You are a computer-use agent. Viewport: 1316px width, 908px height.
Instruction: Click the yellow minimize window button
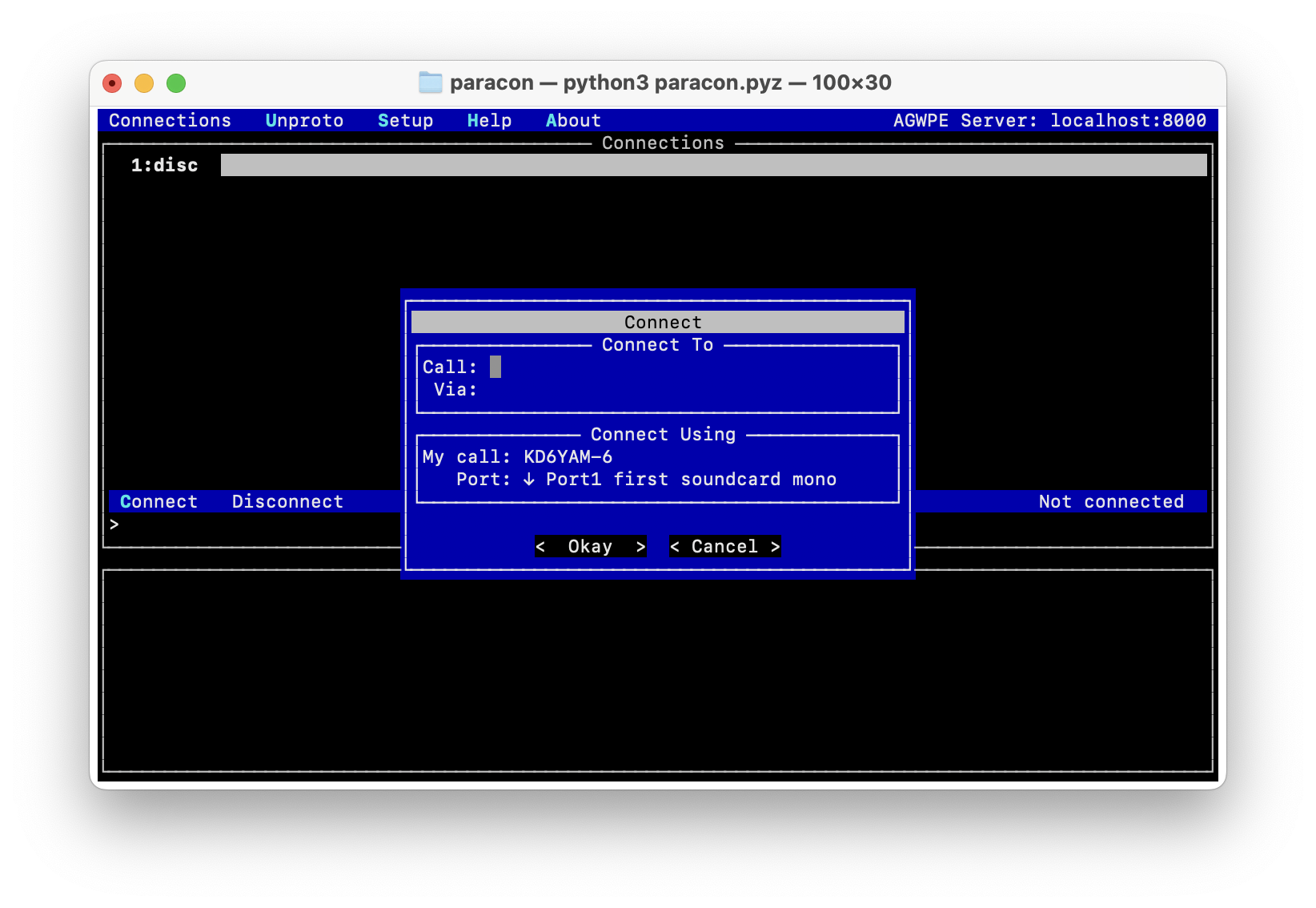pyautogui.click(x=144, y=83)
